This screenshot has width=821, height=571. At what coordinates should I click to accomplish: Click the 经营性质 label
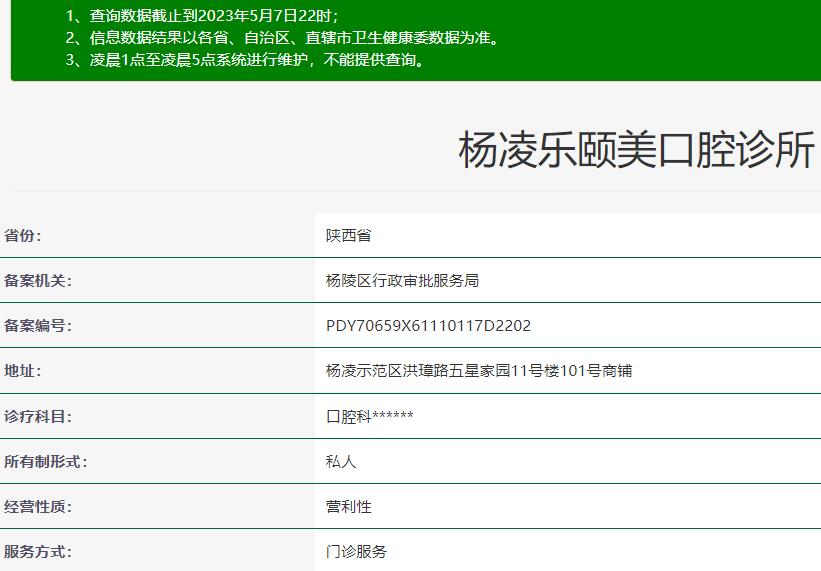click(38, 507)
